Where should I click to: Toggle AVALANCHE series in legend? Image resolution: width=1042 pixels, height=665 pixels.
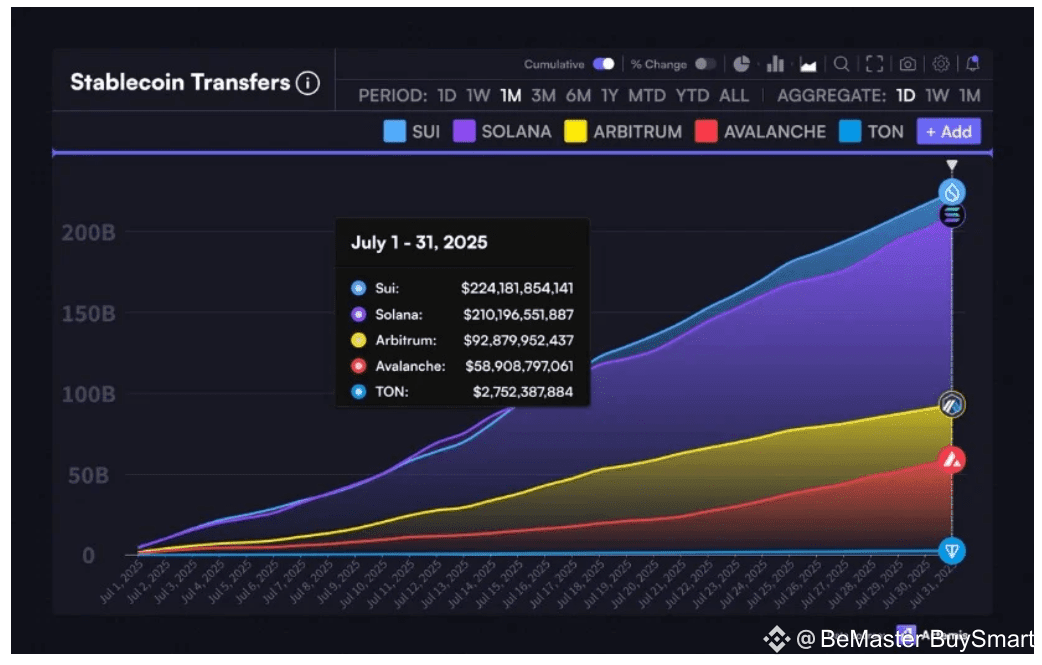click(760, 132)
